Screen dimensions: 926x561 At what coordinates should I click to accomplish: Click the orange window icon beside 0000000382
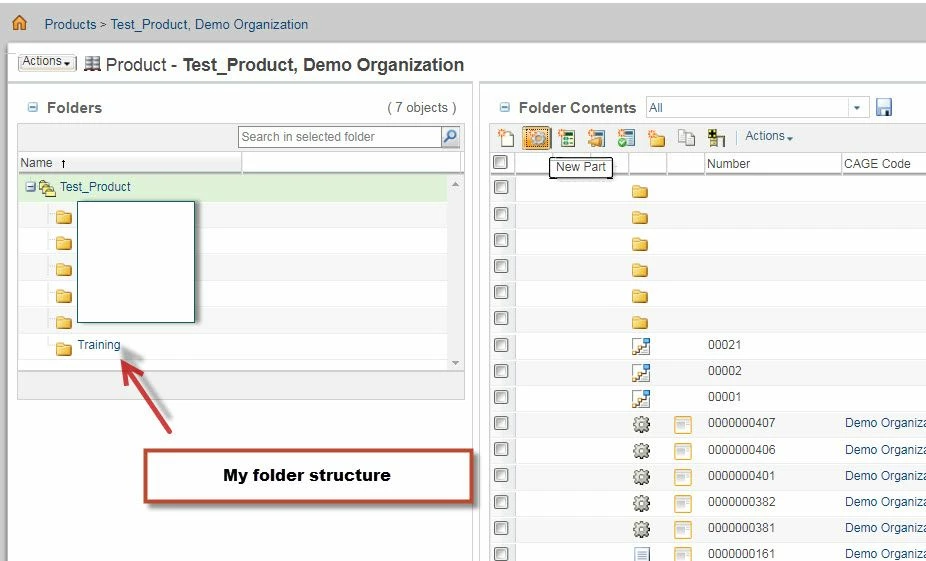tap(683, 503)
